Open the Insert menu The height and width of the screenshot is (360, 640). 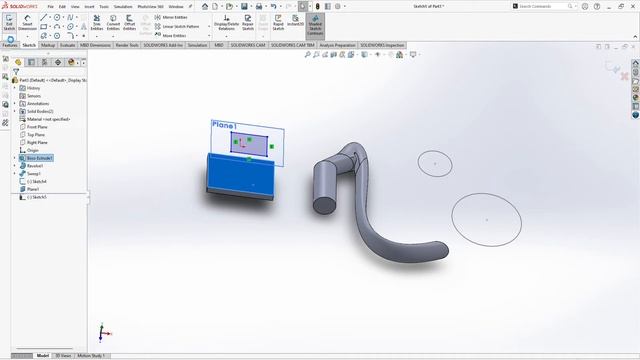89,7
